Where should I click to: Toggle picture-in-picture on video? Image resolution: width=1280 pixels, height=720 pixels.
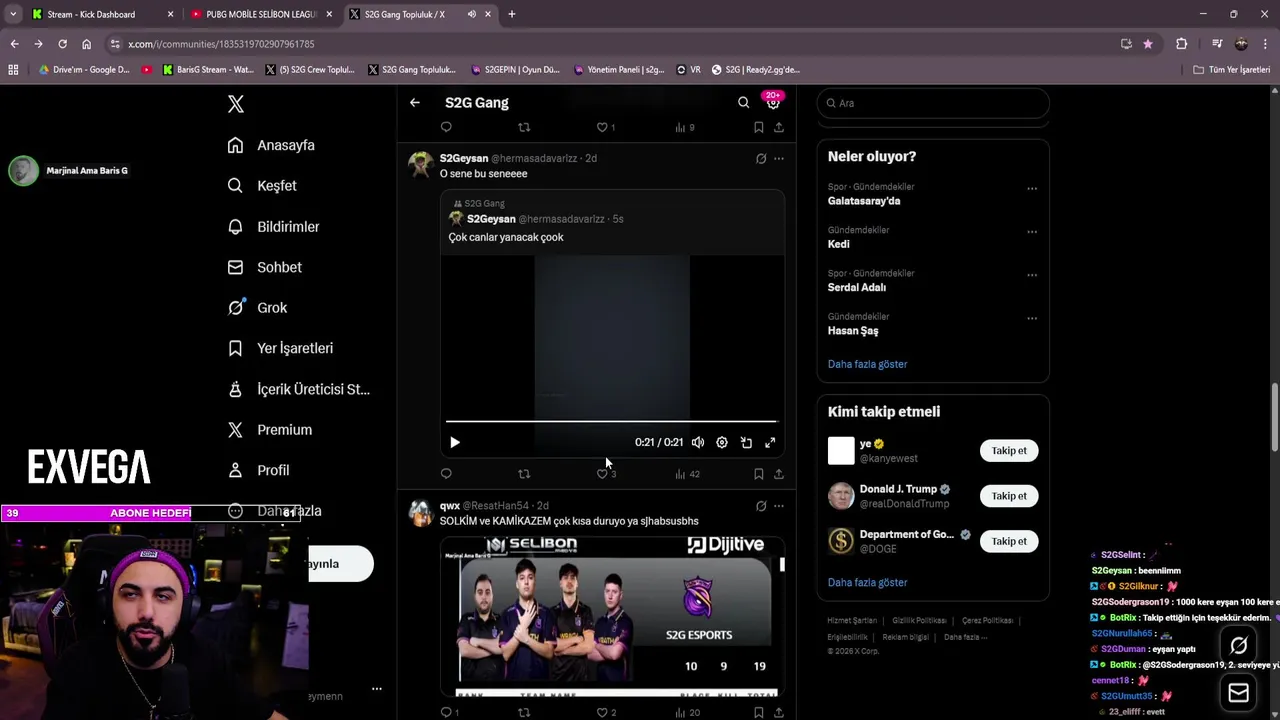[x=746, y=442]
